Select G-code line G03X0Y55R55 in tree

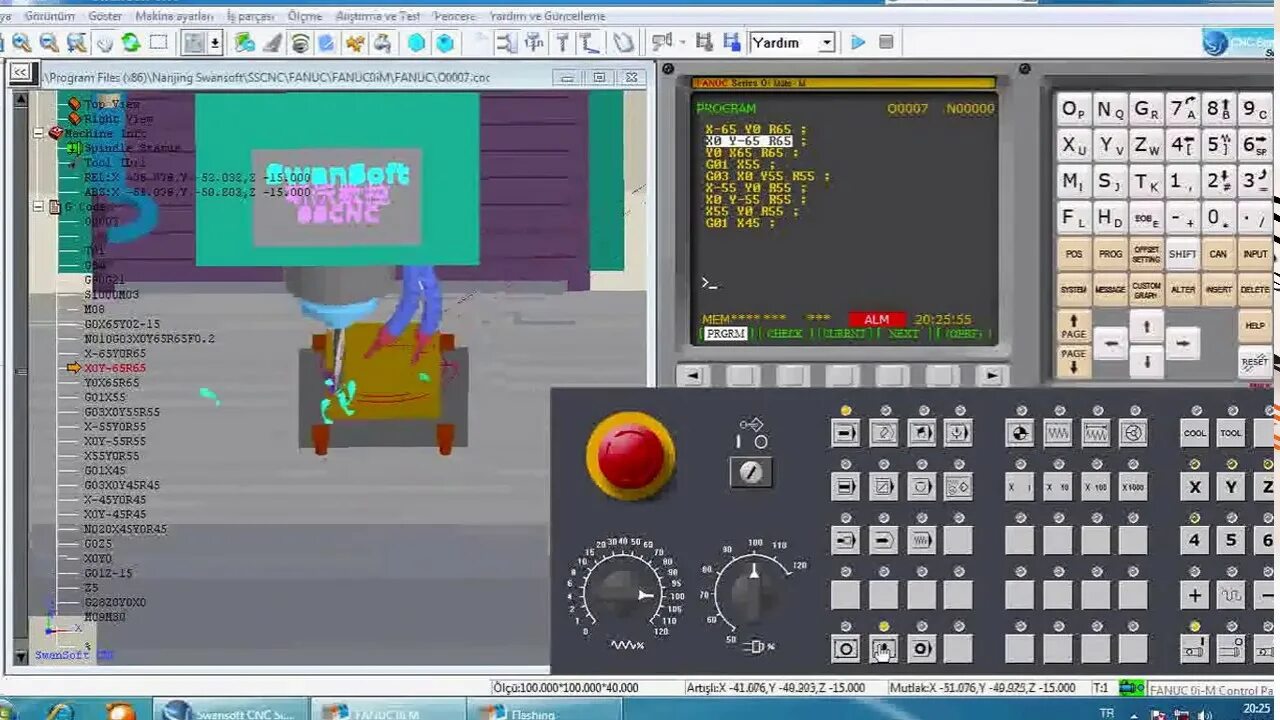point(122,412)
